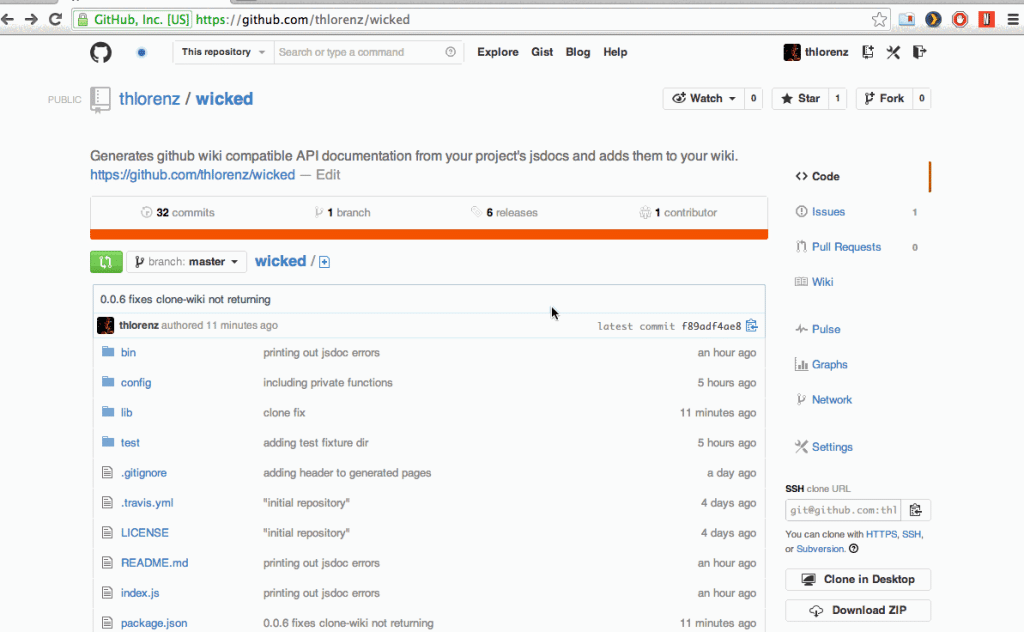Create a new repository from header icon
The height and width of the screenshot is (632, 1024).
point(868,52)
